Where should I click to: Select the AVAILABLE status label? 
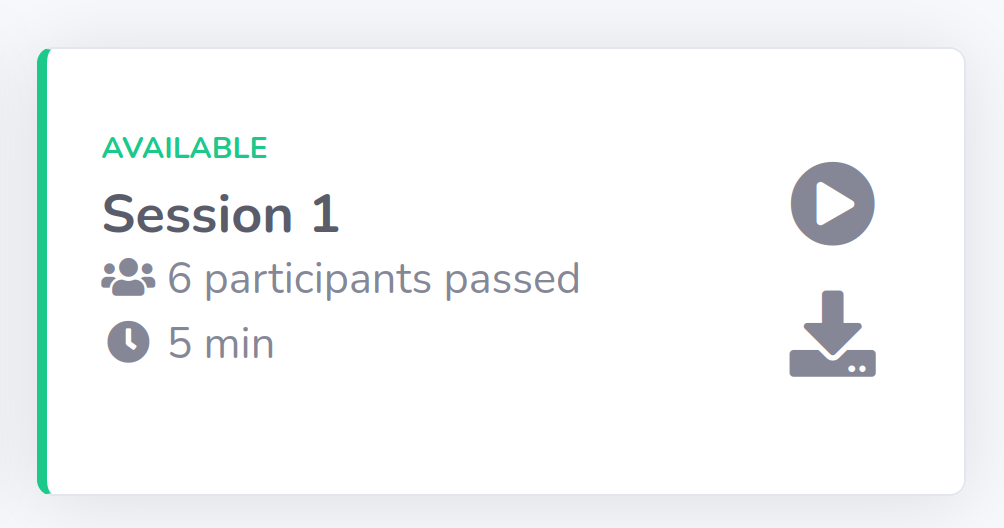pyautogui.click(x=184, y=148)
